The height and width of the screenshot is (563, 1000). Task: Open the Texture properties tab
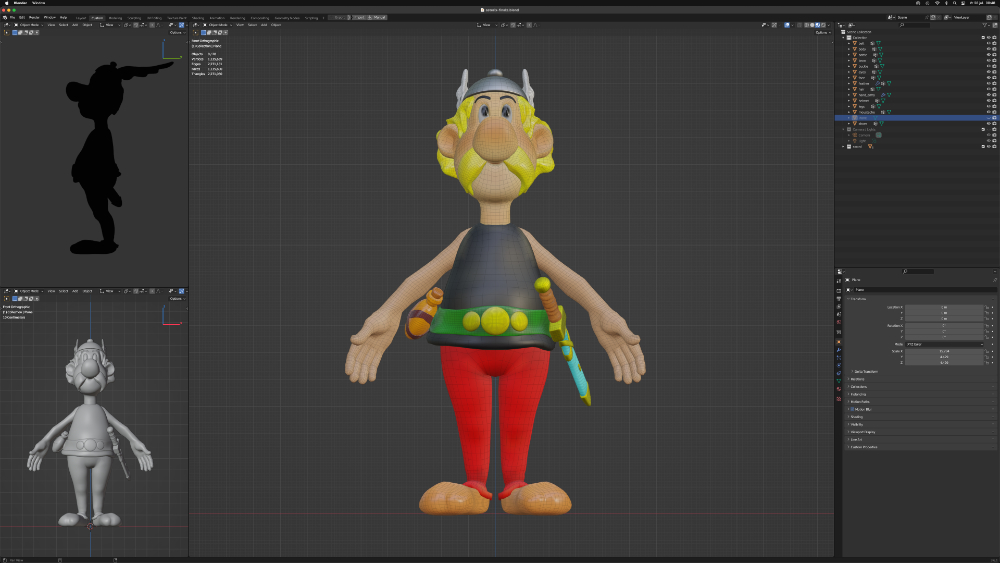(x=839, y=399)
